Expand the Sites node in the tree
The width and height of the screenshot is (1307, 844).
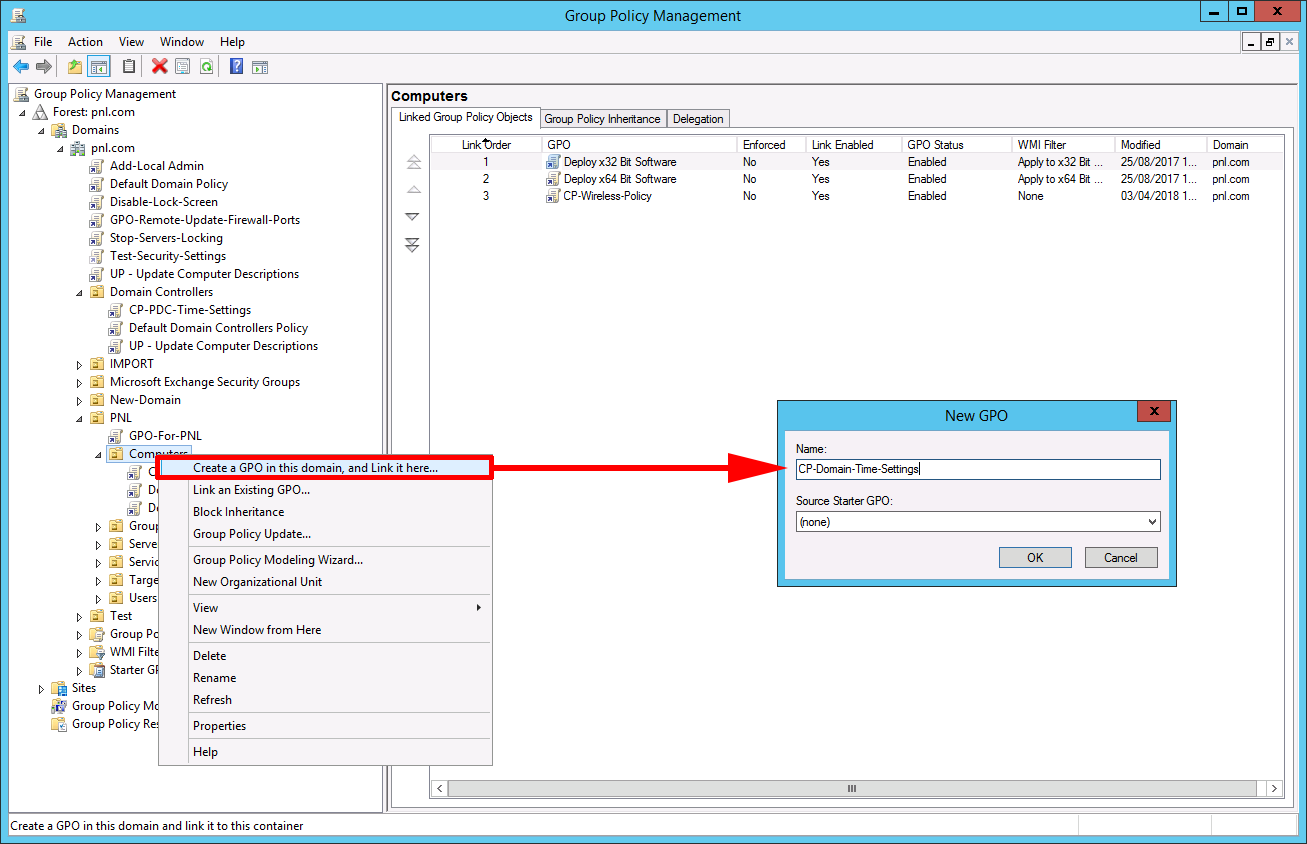pos(40,687)
